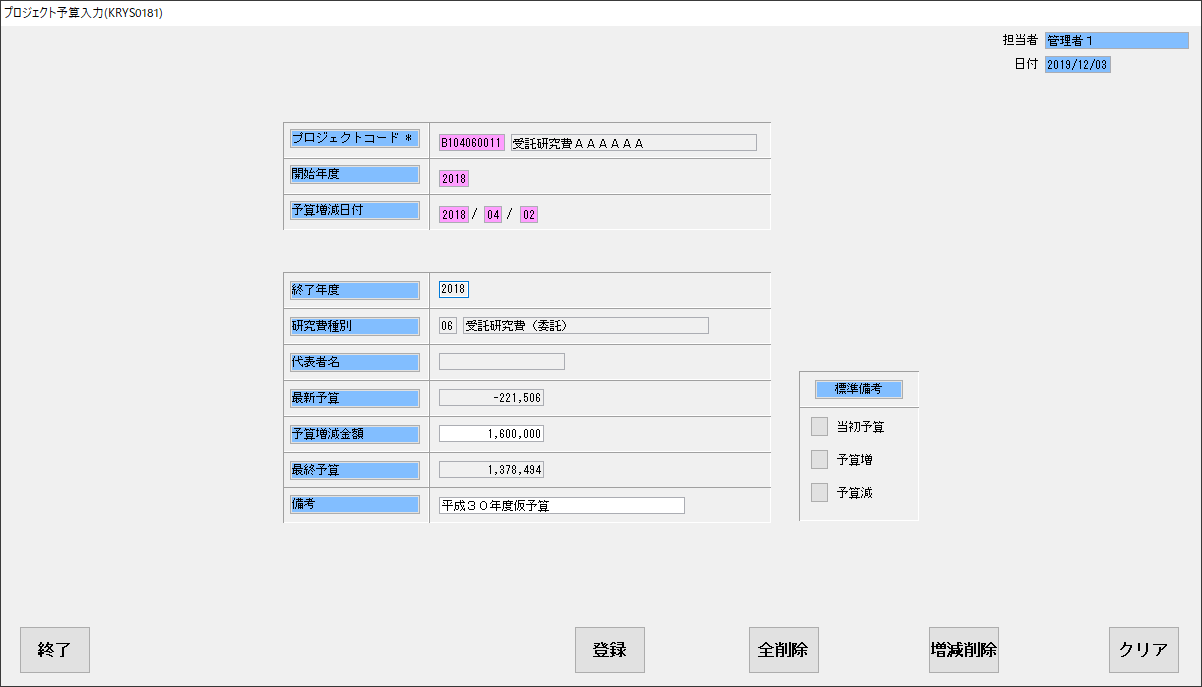This screenshot has width=1202, height=687.
Task: Click the project code field B104060011
Action: point(471,143)
